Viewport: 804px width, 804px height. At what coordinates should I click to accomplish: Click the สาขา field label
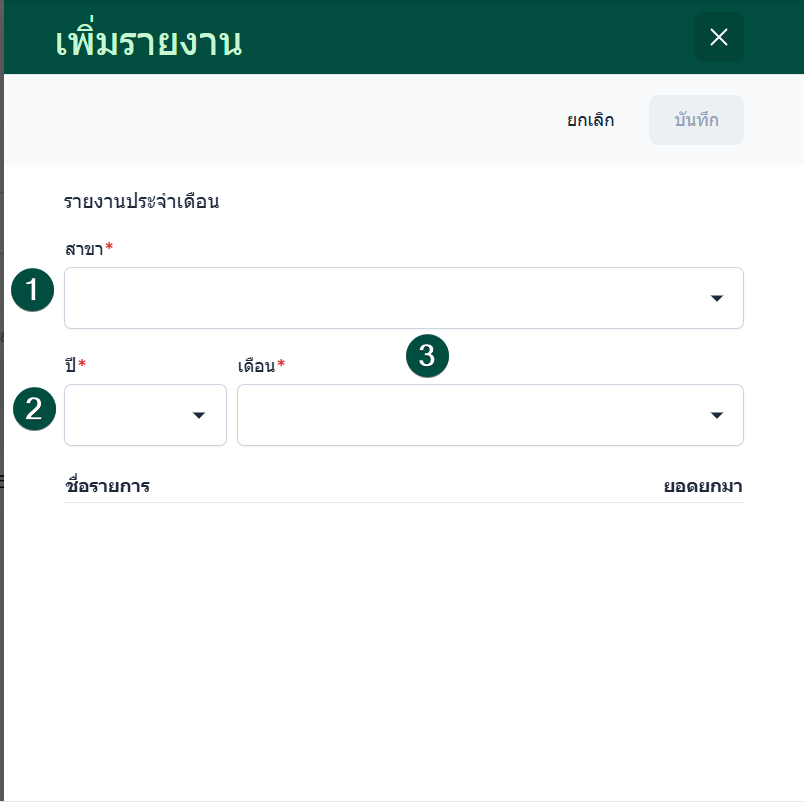[x=84, y=249]
